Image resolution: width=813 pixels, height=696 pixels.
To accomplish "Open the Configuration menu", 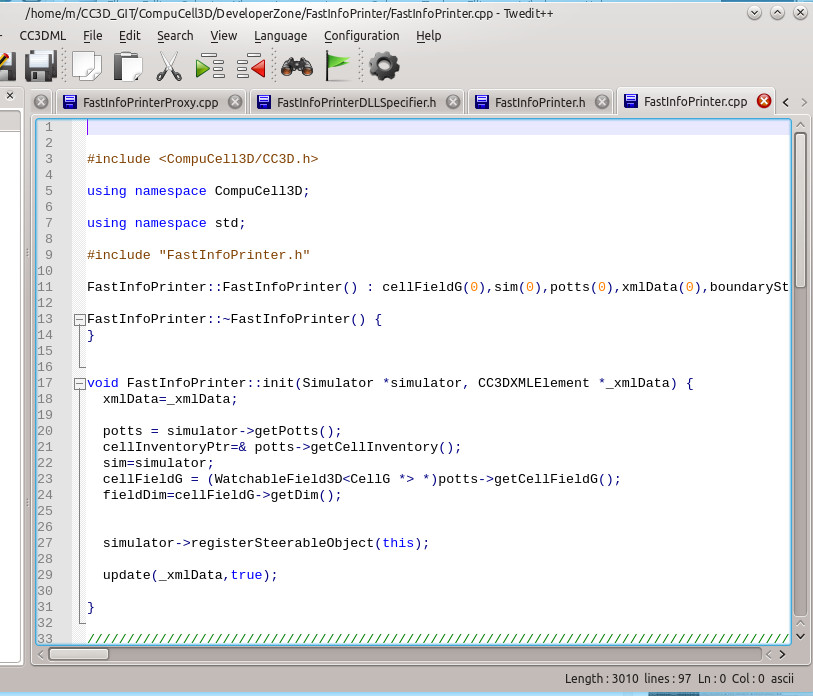I will (361, 35).
